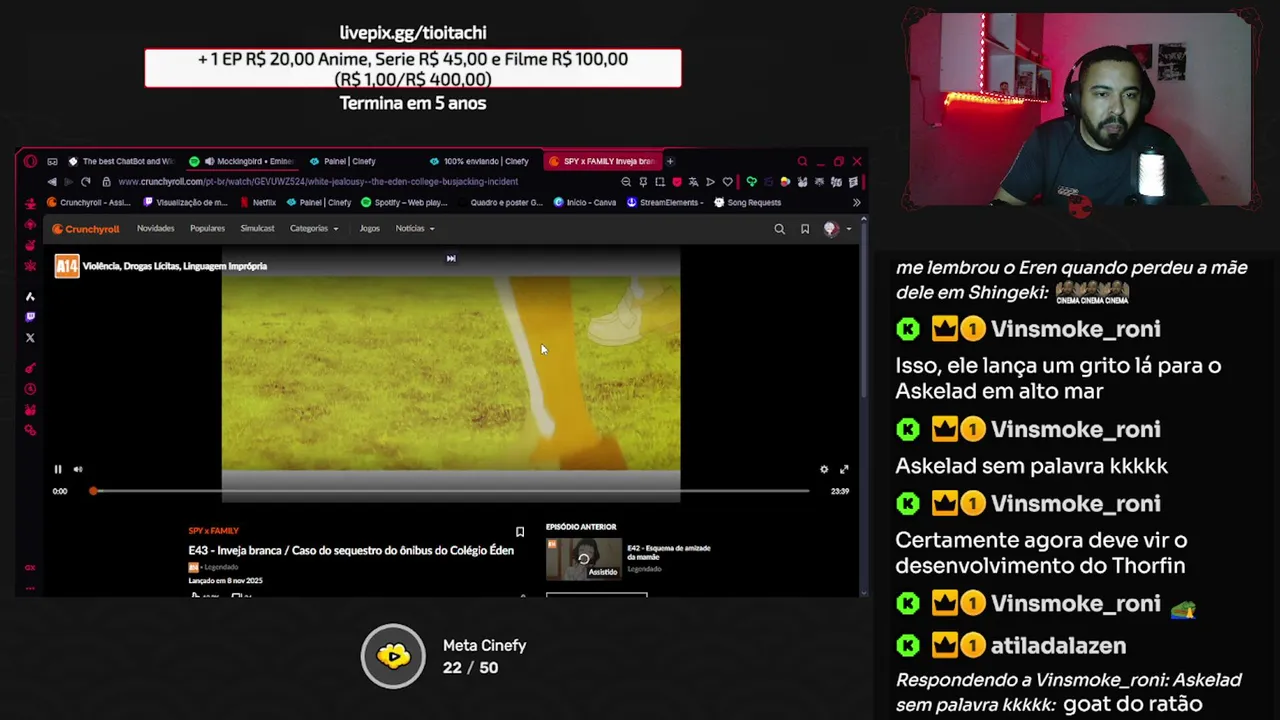
Task: Bookmark episode E43 to watchlist
Action: [520, 532]
